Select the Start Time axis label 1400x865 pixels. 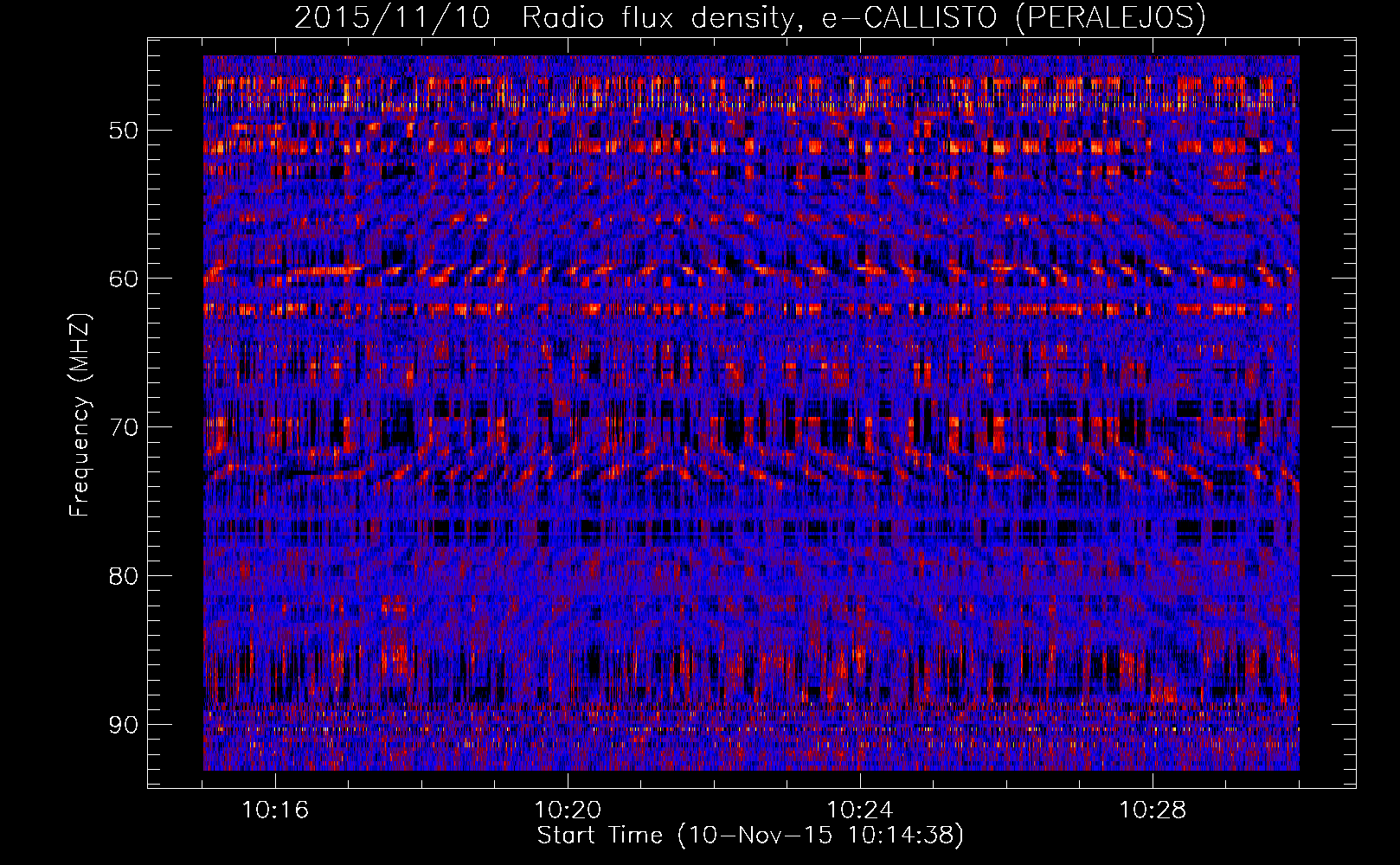[x=750, y=836]
